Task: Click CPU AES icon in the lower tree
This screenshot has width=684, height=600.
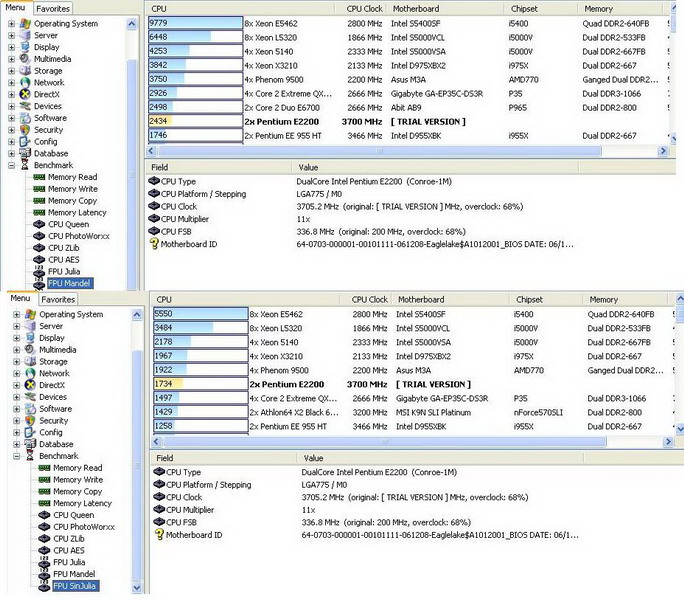Action: [x=44, y=550]
